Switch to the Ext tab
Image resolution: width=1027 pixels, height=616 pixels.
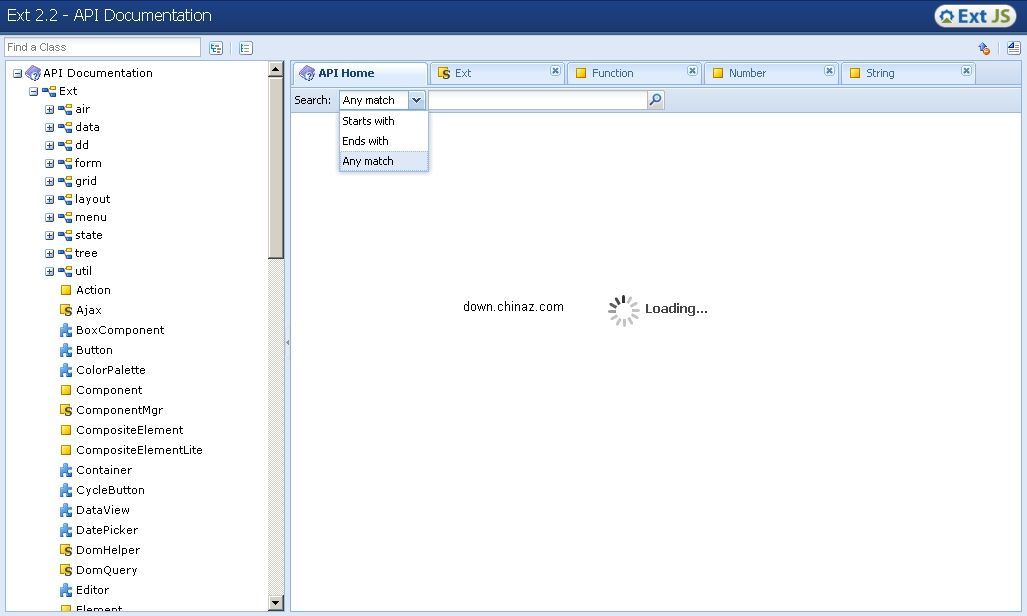[x=463, y=73]
